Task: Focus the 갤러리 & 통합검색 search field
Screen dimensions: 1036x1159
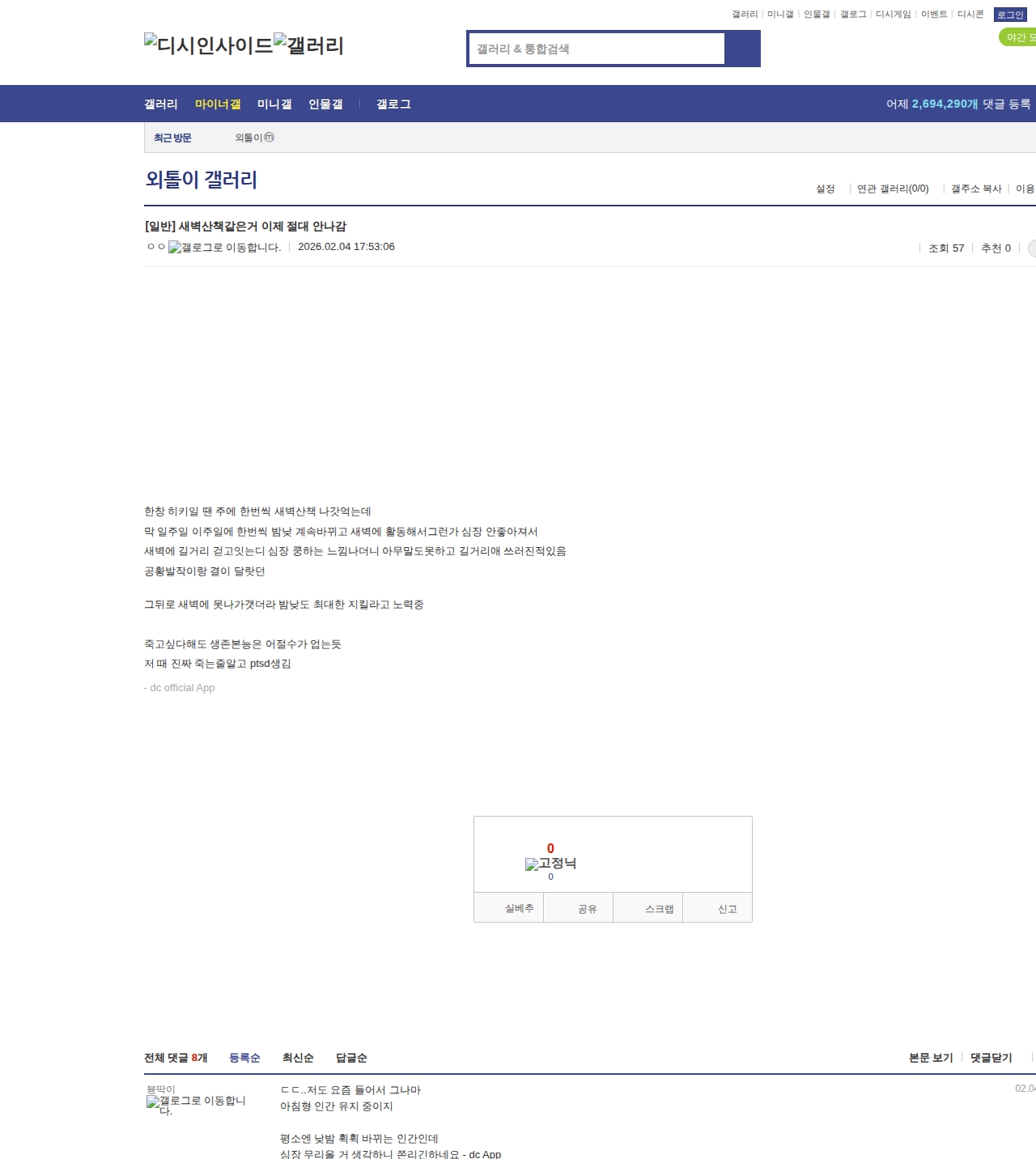Action: click(x=597, y=49)
